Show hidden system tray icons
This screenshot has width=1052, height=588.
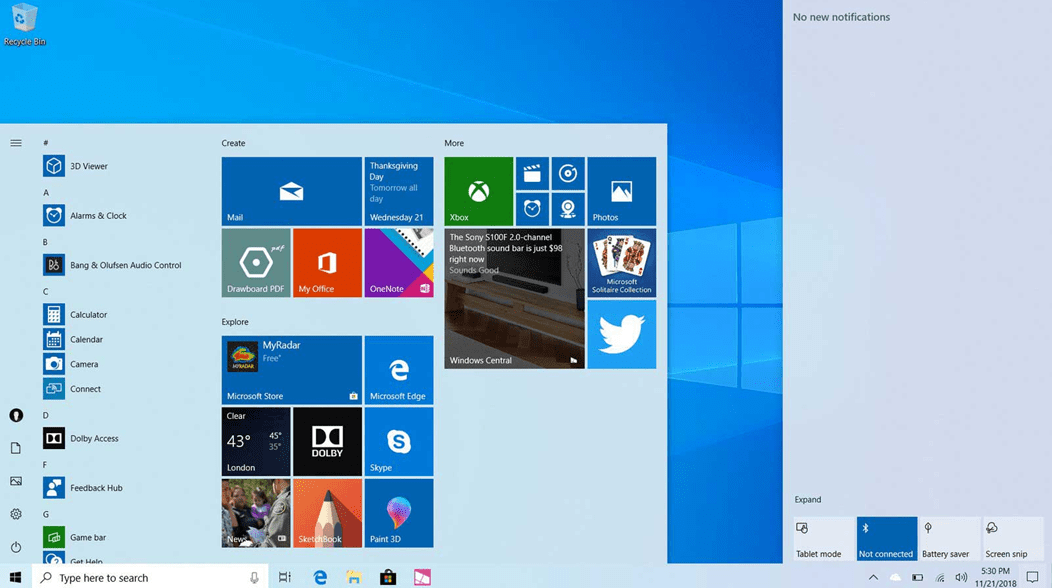tap(873, 577)
